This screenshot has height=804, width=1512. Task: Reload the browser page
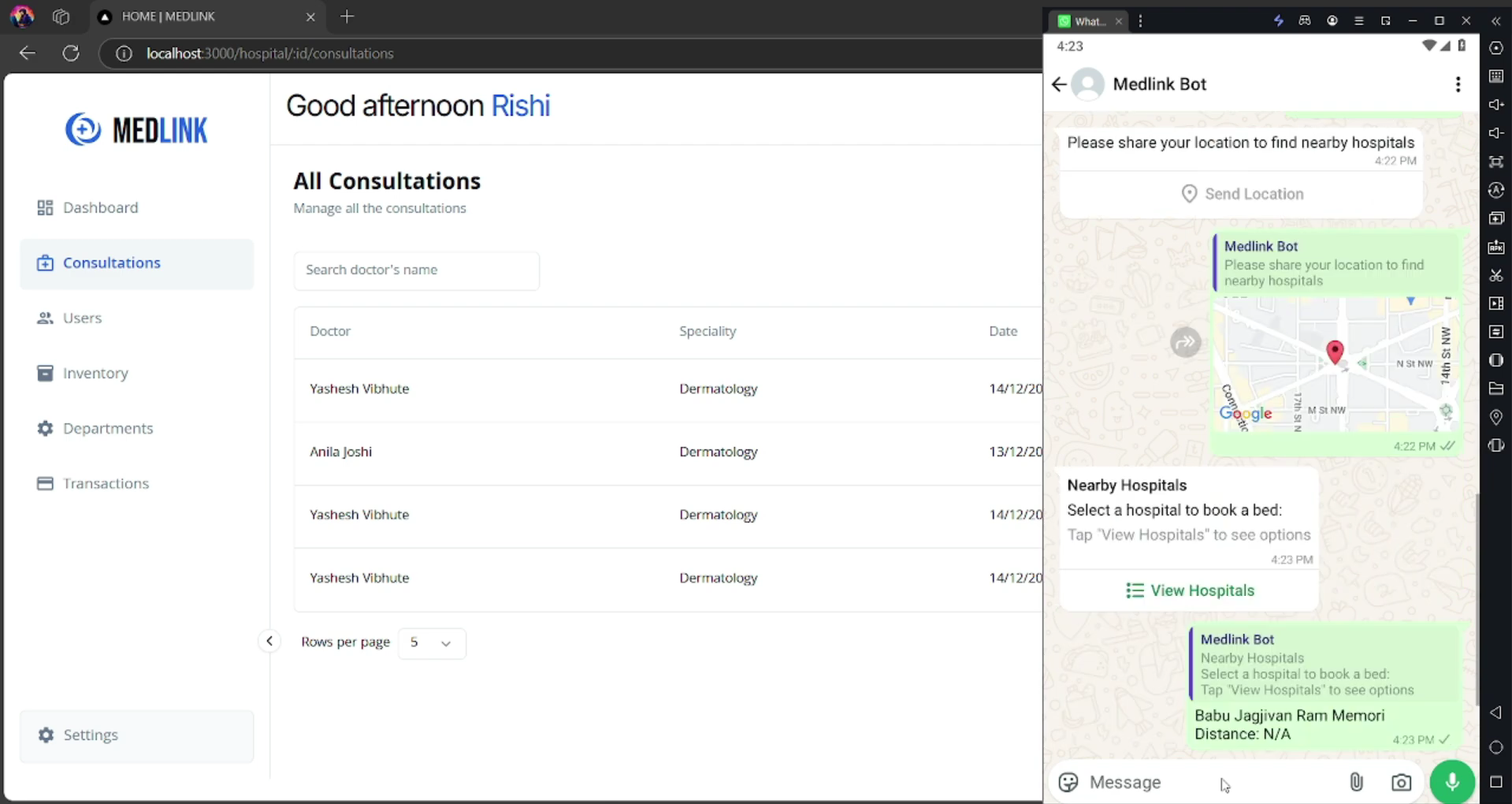pyautogui.click(x=71, y=54)
